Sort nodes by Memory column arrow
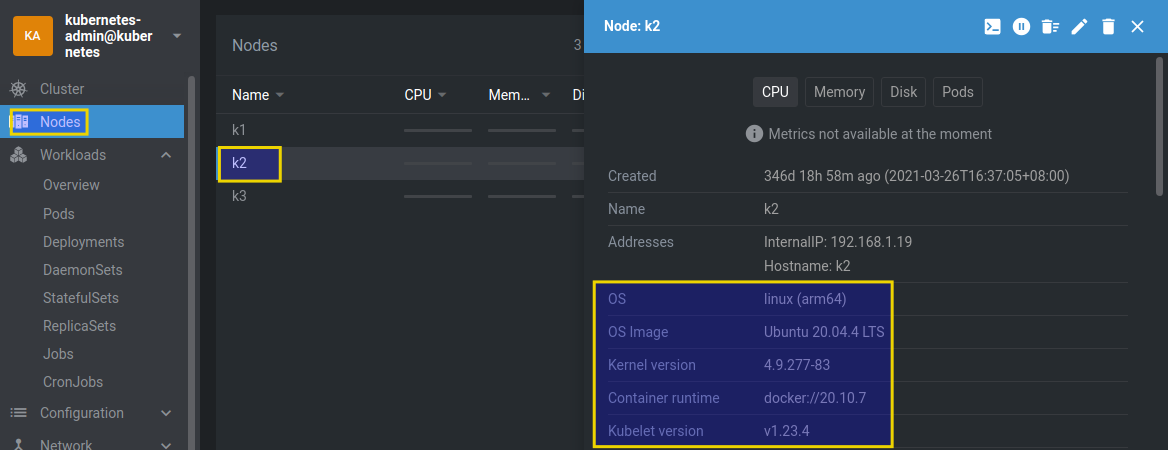The width and height of the screenshot is (1168, 450). pos(546,95)
